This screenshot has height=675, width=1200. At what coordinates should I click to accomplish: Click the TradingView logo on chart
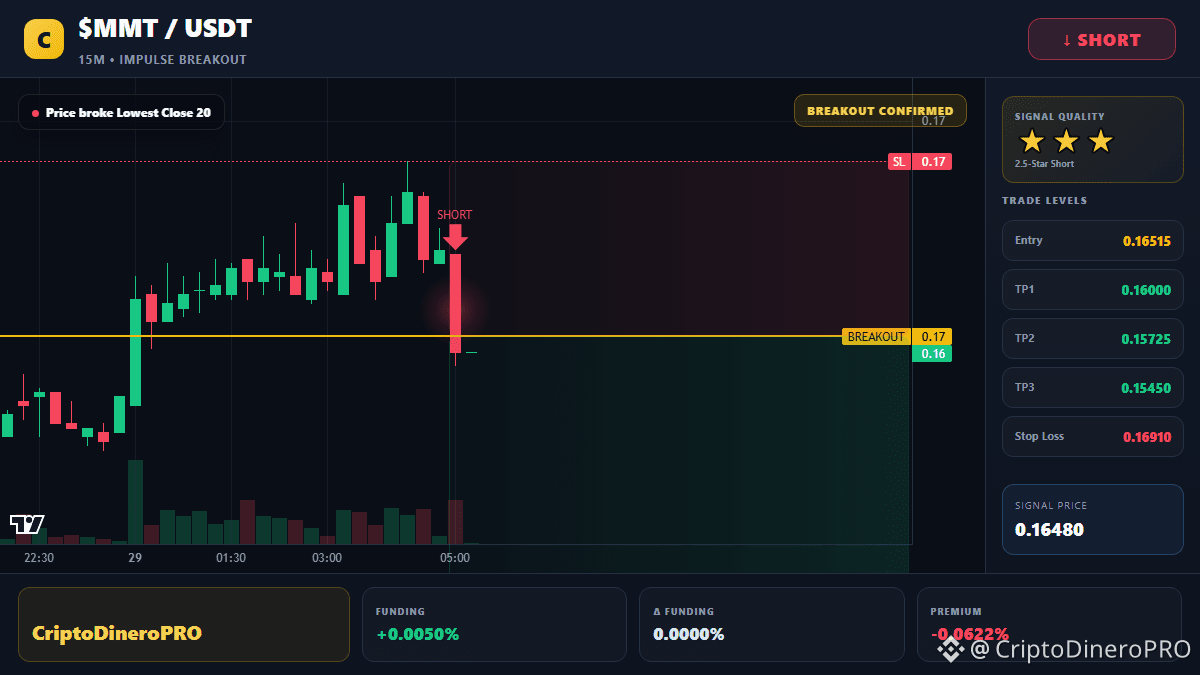(27, 524)
